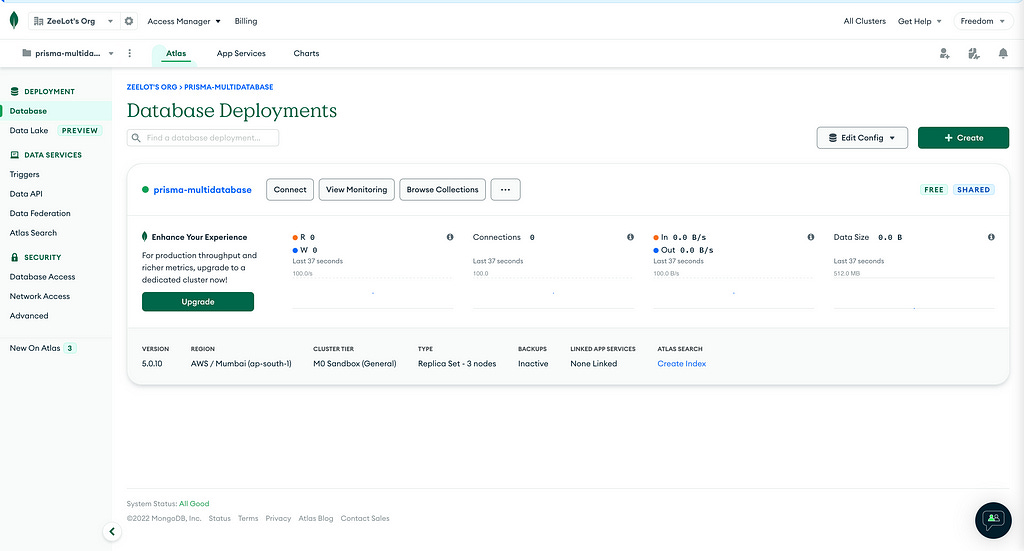
Task: Click the All Good system status link
Action: [194, 503]
